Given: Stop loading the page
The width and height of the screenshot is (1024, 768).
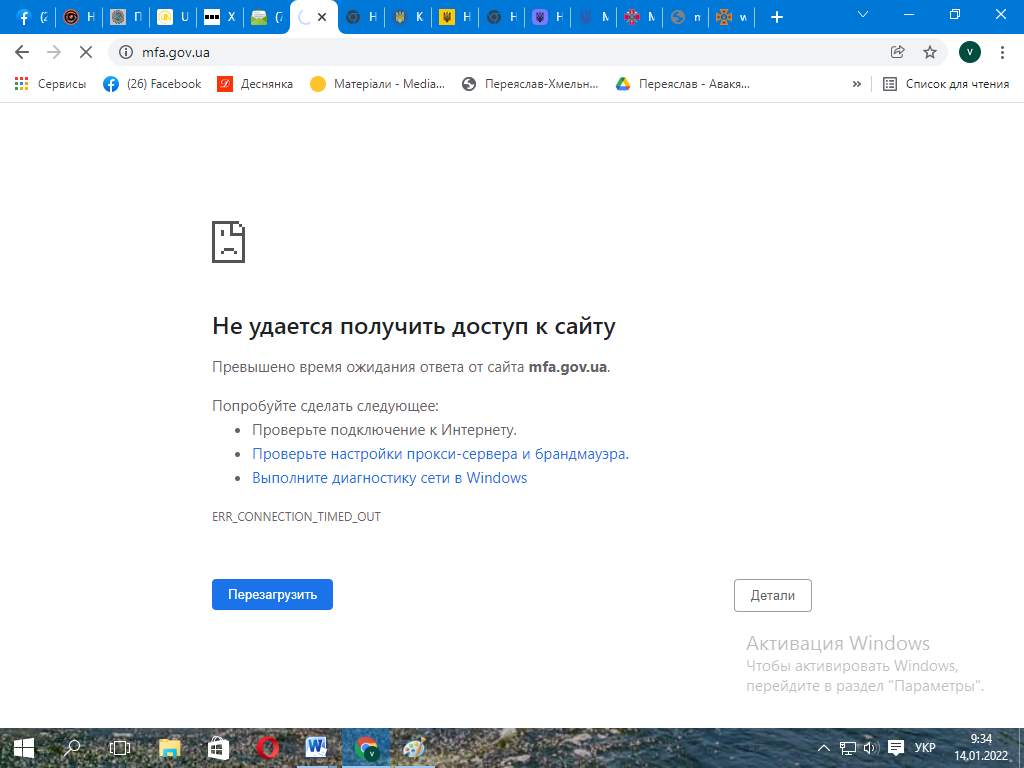Looking at the screenshot, I should pyautogui.click(x=85, y=52).
